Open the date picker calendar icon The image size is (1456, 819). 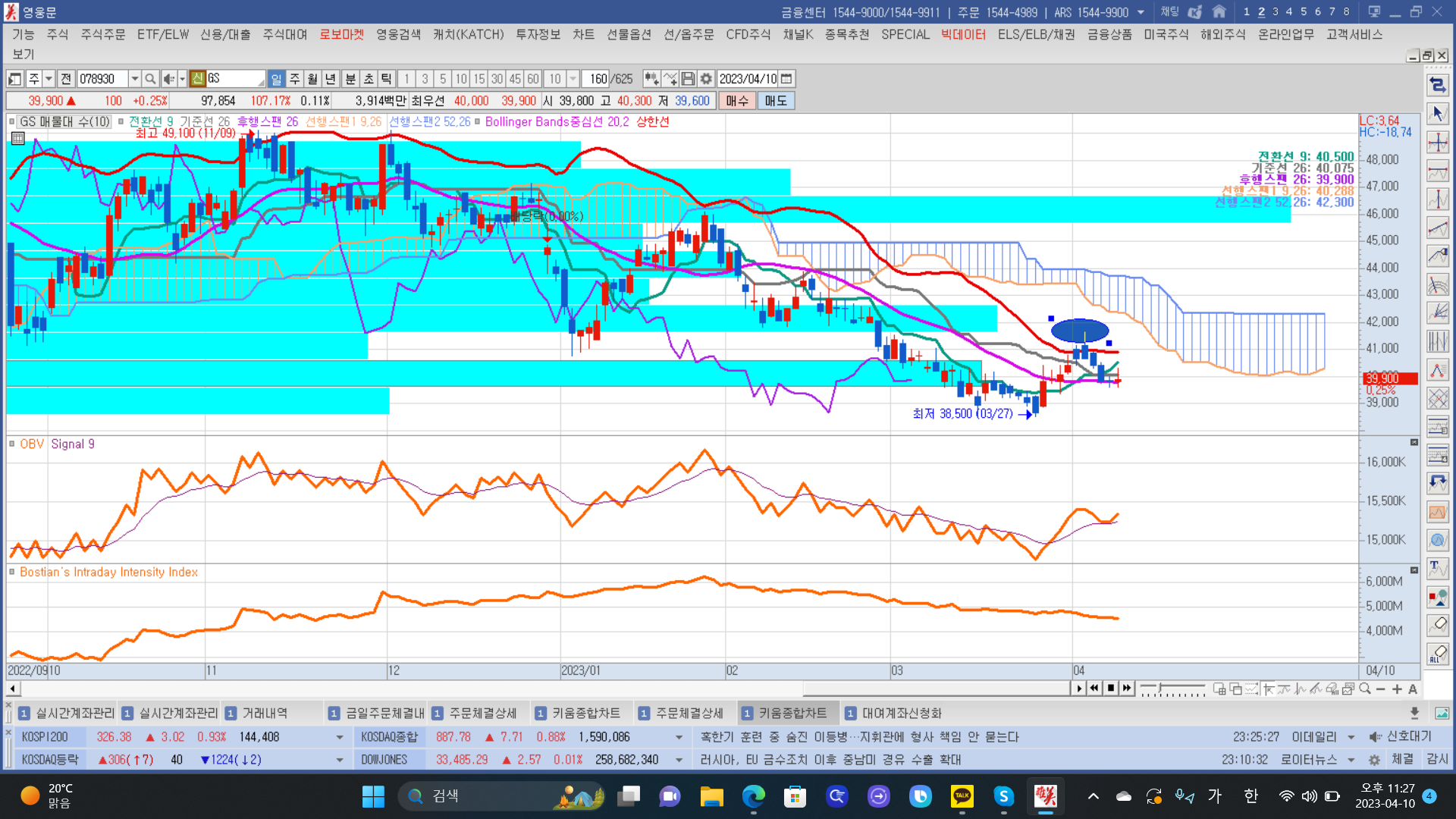(x=786, y=79)
